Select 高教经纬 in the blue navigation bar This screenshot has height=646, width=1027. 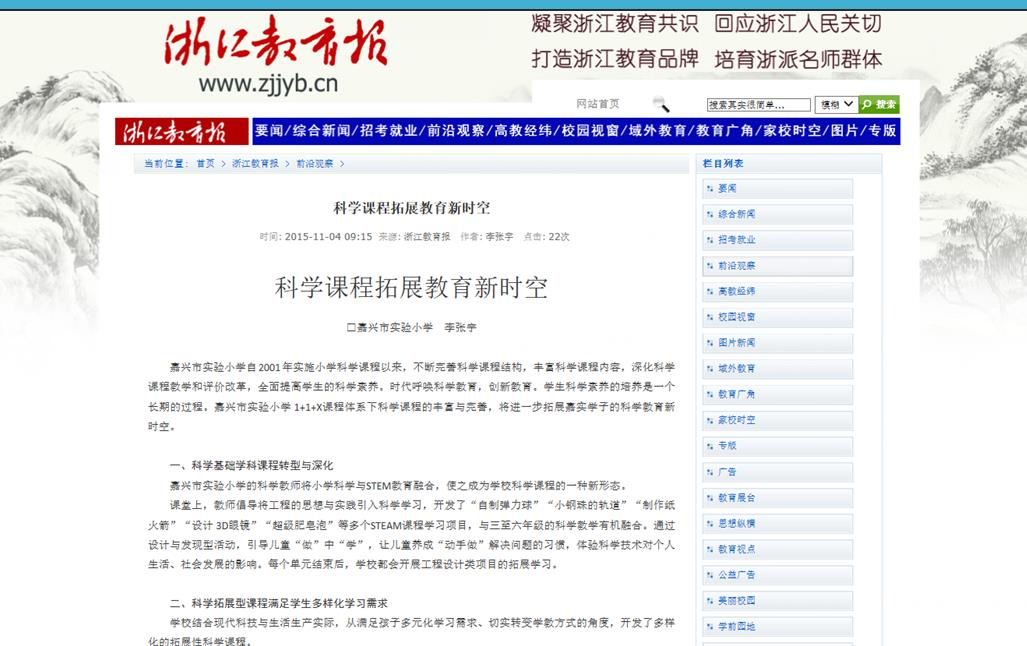pos(523,130)
